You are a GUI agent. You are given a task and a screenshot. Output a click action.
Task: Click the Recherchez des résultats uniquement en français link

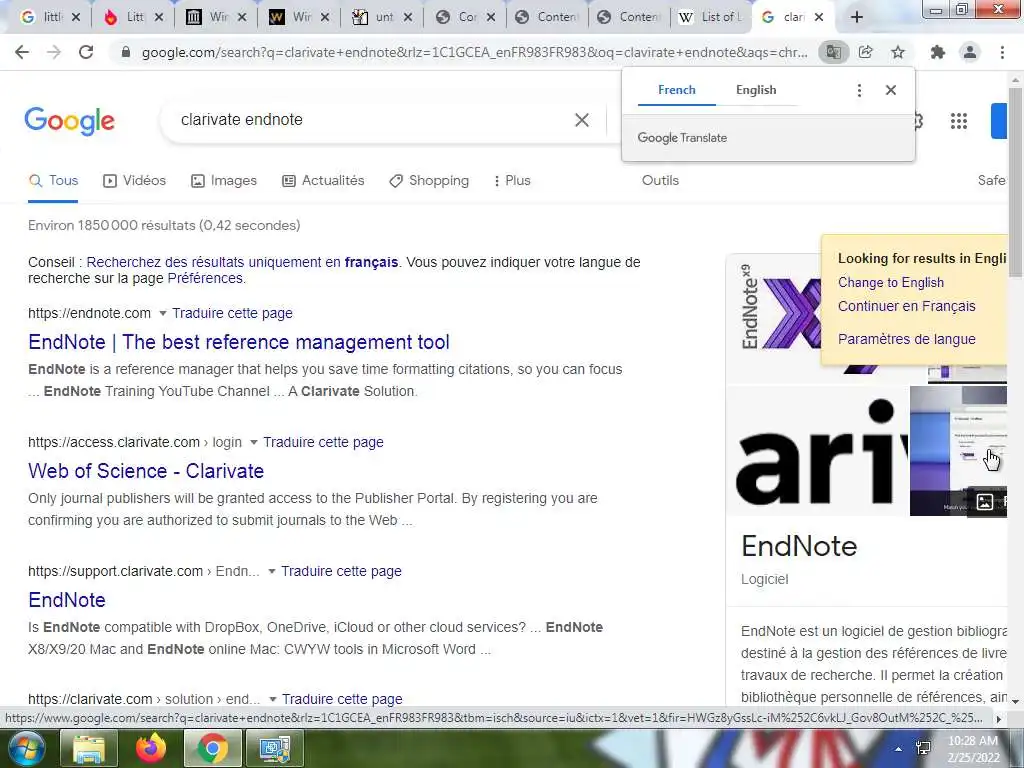click(242, 263)
